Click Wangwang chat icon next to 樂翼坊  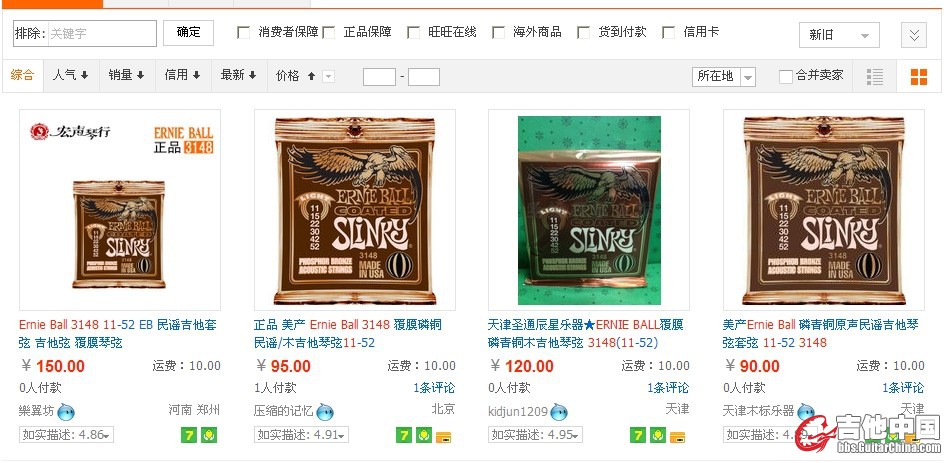[66, 412]
